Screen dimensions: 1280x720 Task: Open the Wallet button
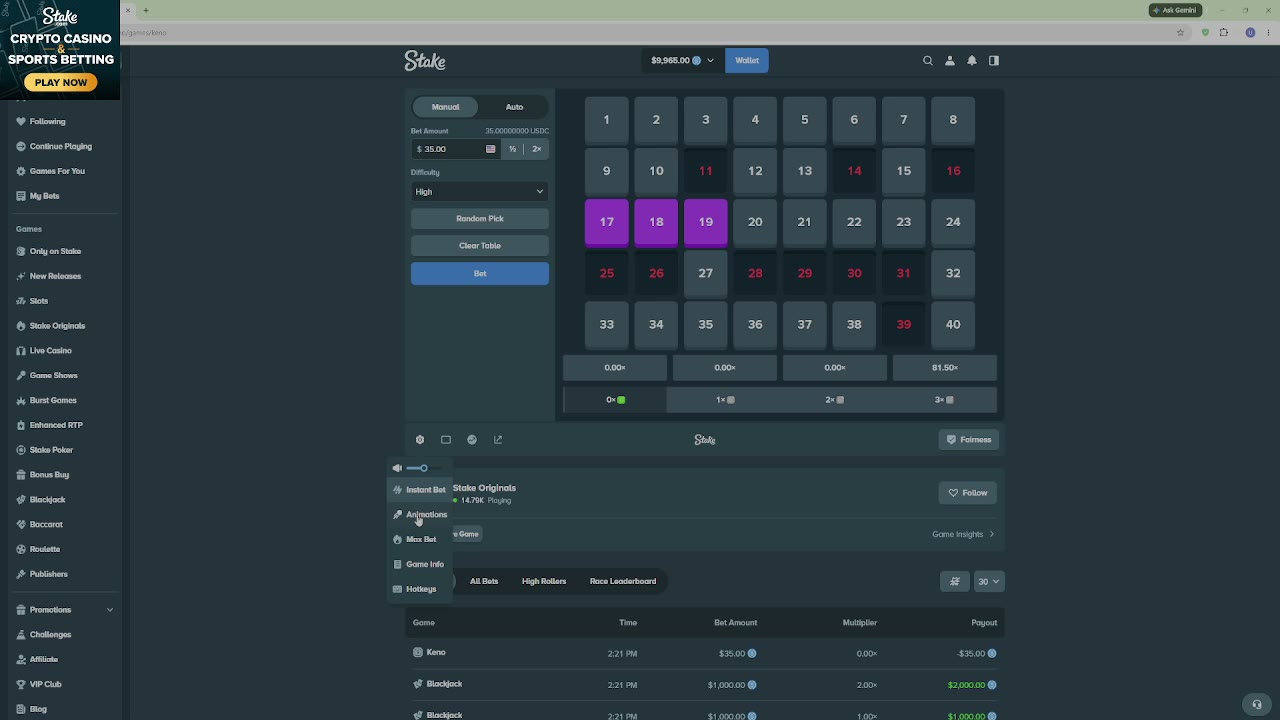[x=747, y=61]
